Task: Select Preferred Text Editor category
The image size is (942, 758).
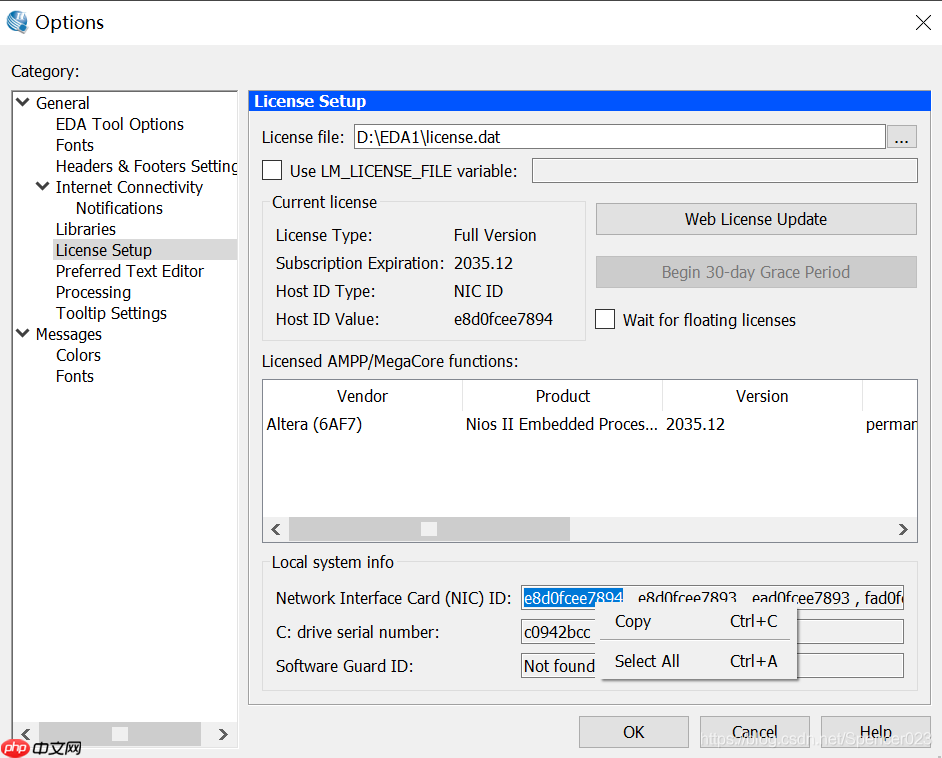Action: [129, 271]
